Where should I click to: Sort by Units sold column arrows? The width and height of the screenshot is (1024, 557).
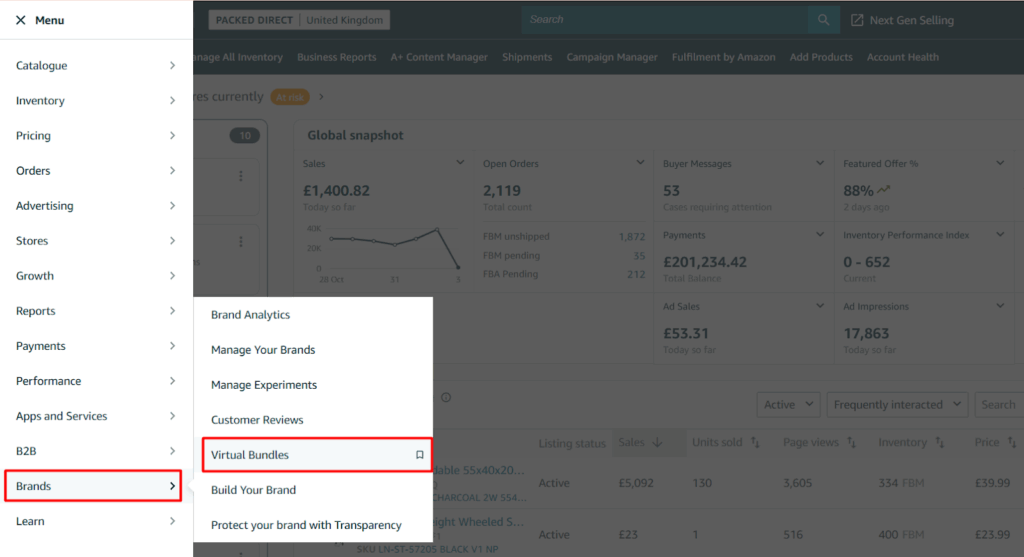[x=755, y=443]
